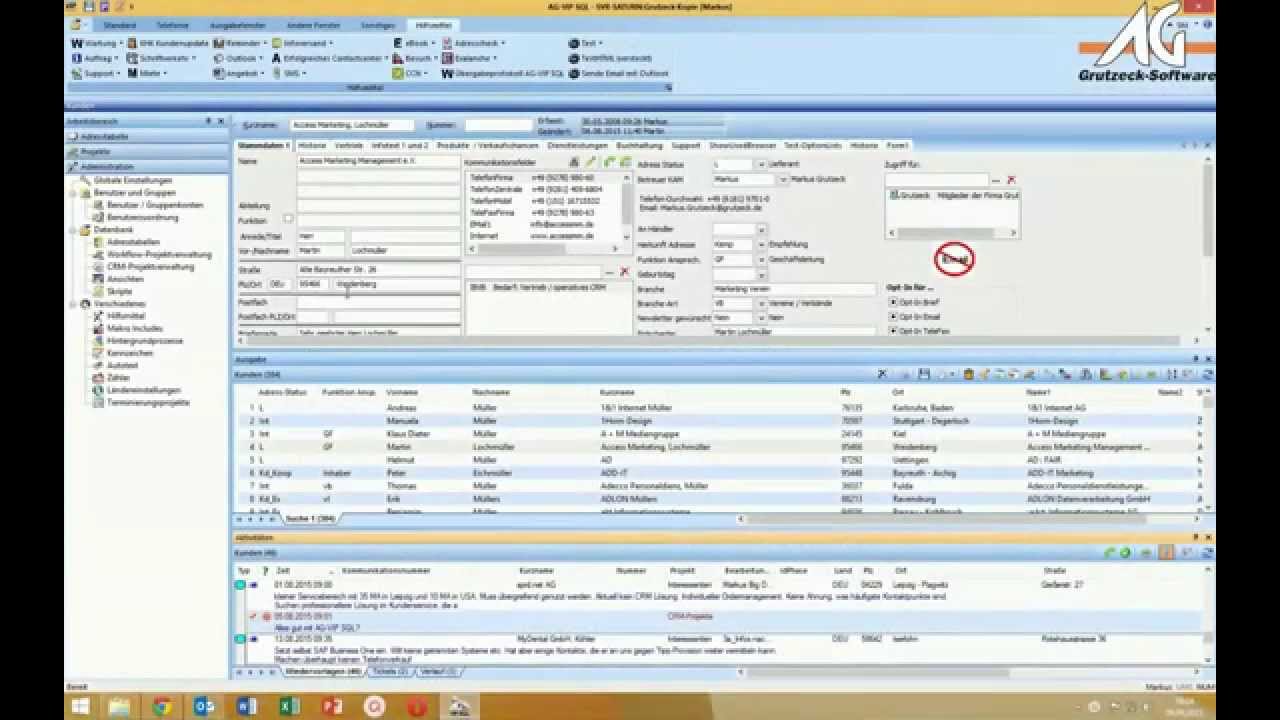Toggle the Opt-In Email checkbox
Image resolution: width=1280 pixels, height=720 pixels.
click(893, 317)
